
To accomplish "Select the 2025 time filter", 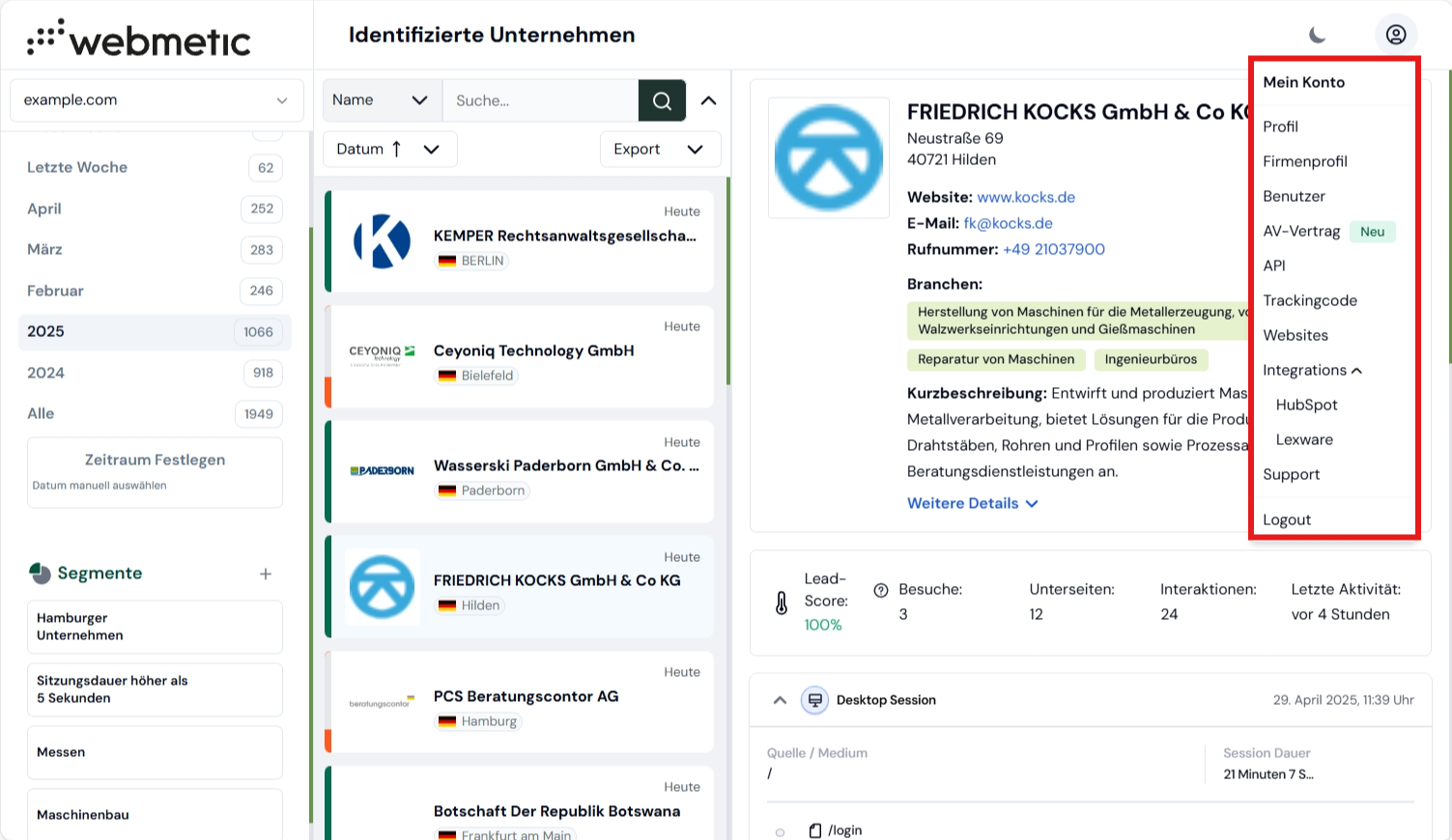I will (155, 331).
